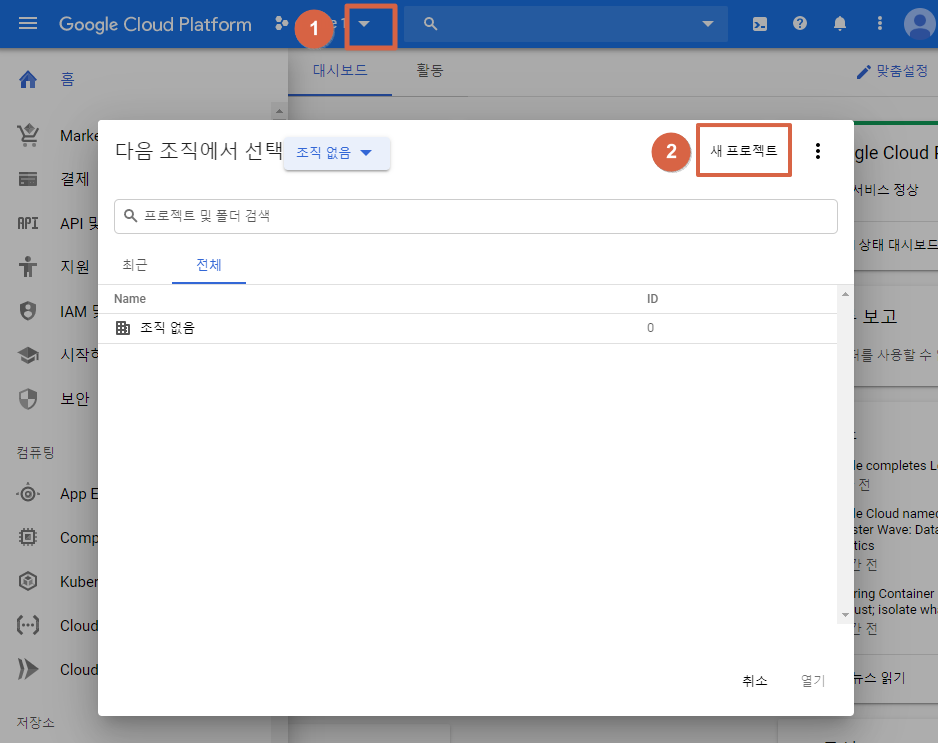Image resolution: width=938 pixels, height=743 pixels.
Task: Go to 홈 via the house icon
Action: [x=28, y=79]
